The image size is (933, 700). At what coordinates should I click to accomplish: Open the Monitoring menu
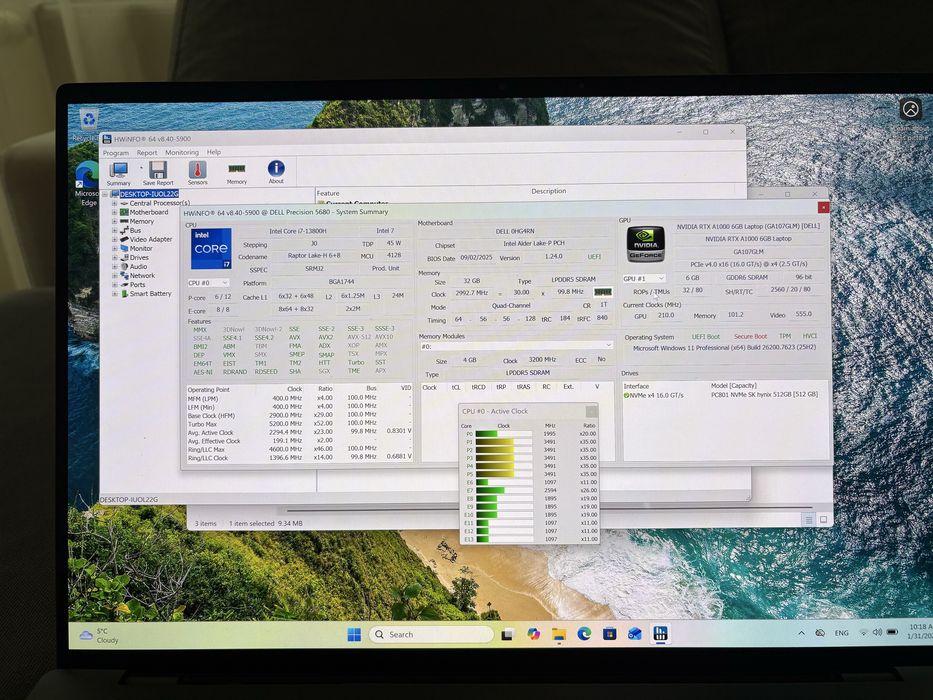click(x=182, y=152)
